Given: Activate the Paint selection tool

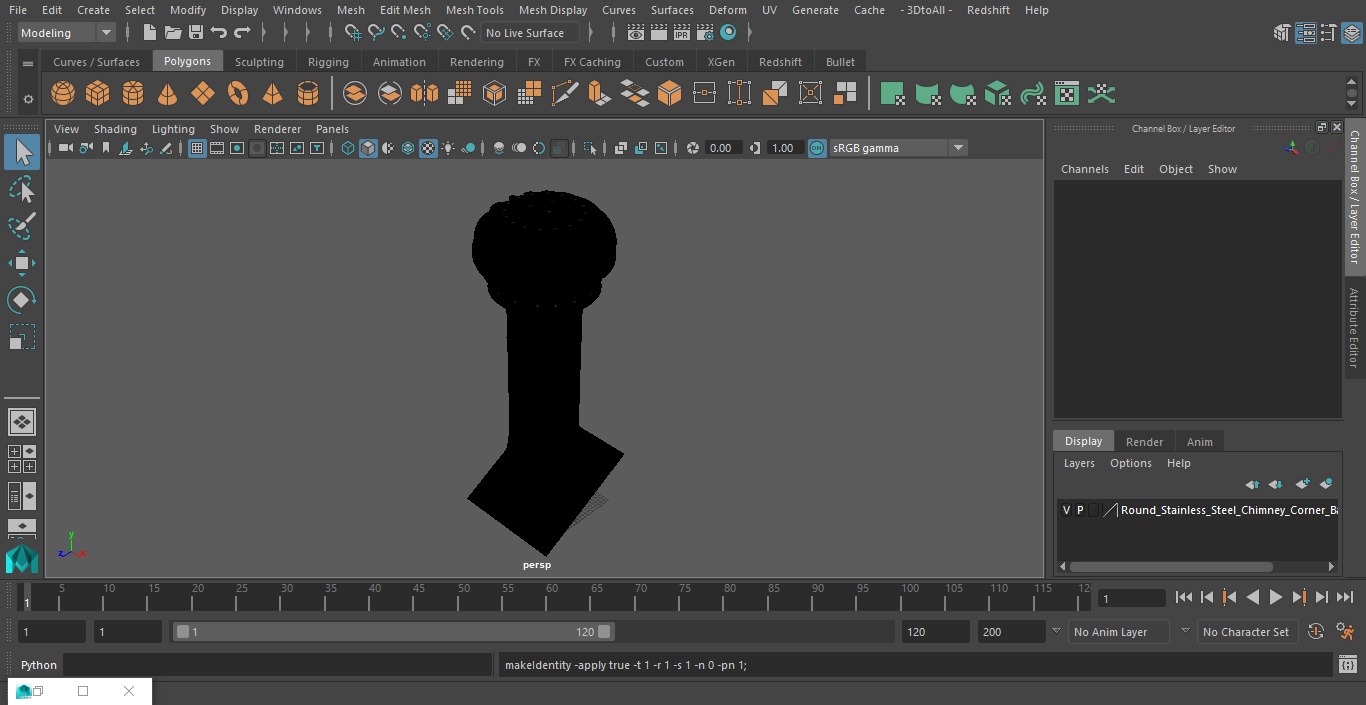Looking at the screenshot, I should 22,226.
